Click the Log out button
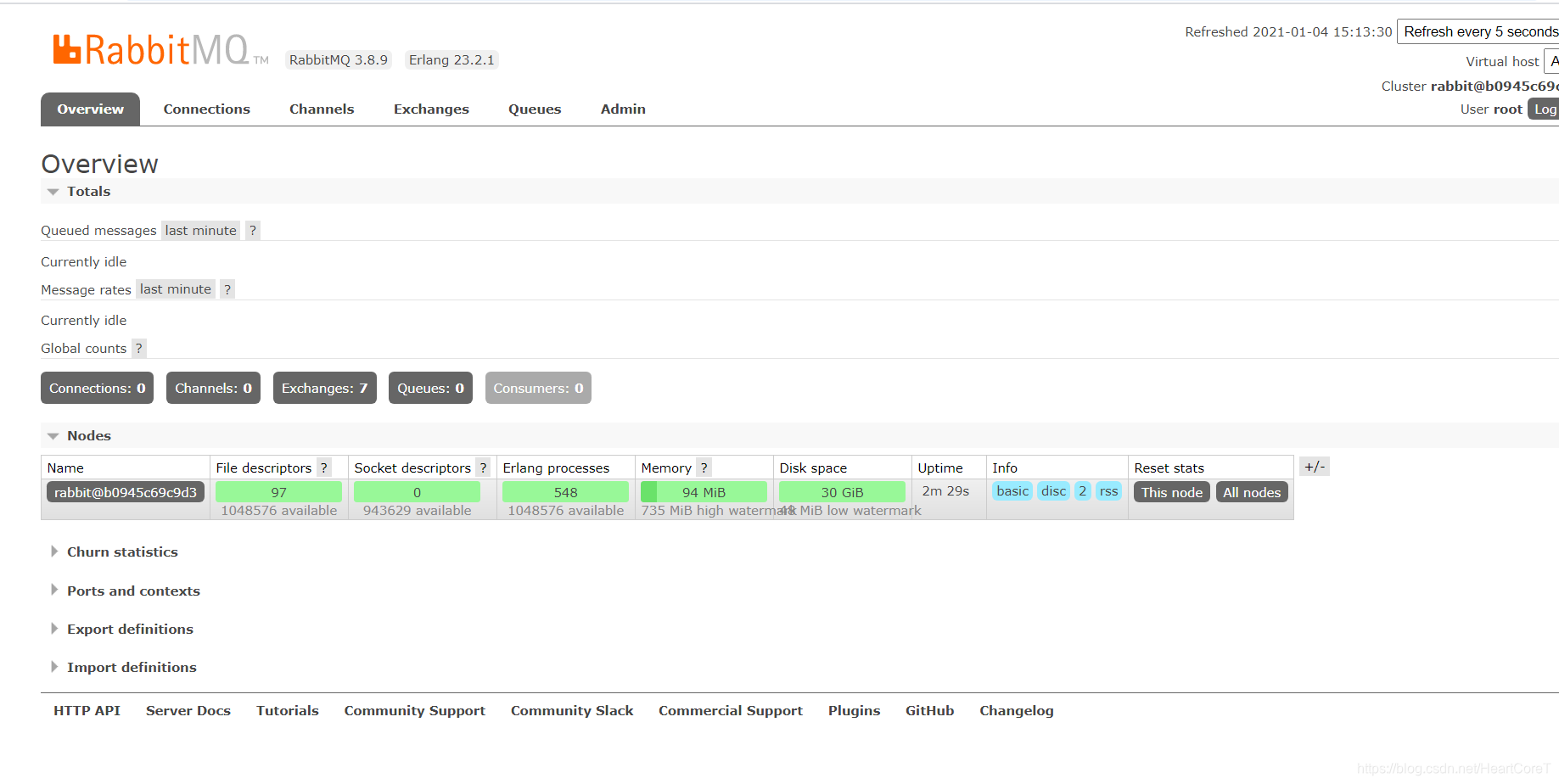Viewport: 1559px width, 784px height. click(1544, 109)
